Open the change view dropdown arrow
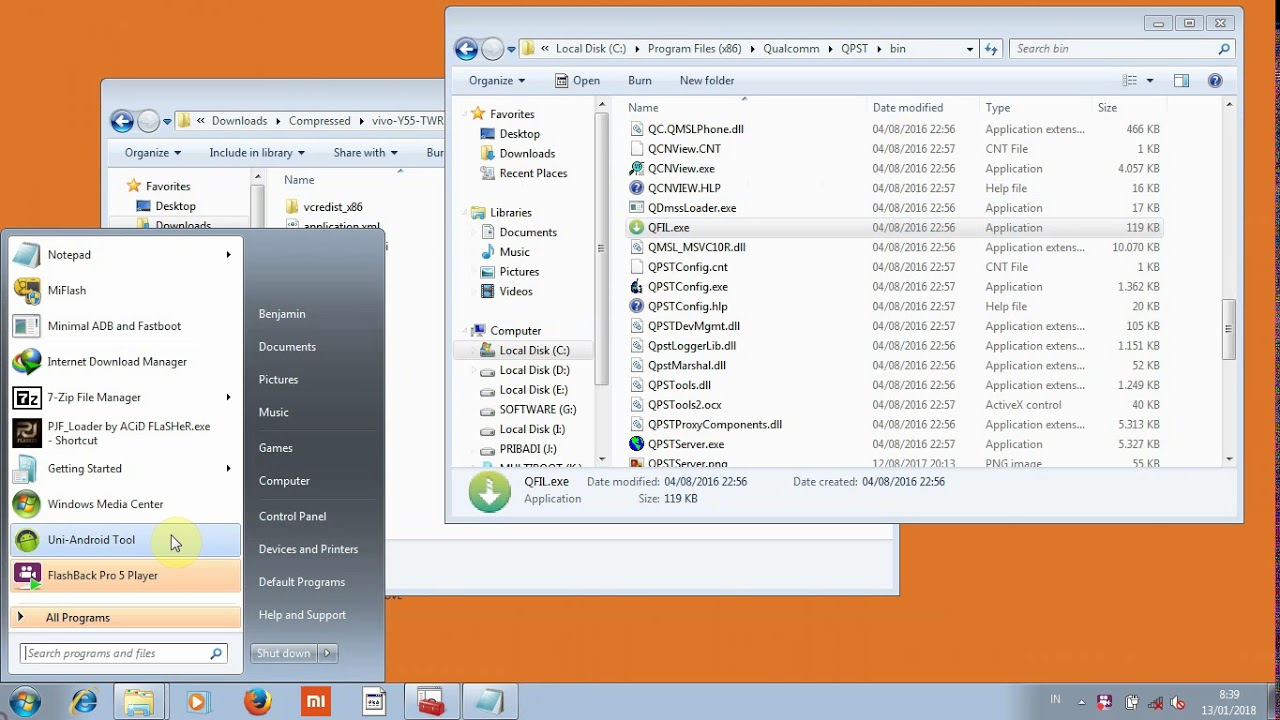 pyautogui.click(x=1150, y=81)
